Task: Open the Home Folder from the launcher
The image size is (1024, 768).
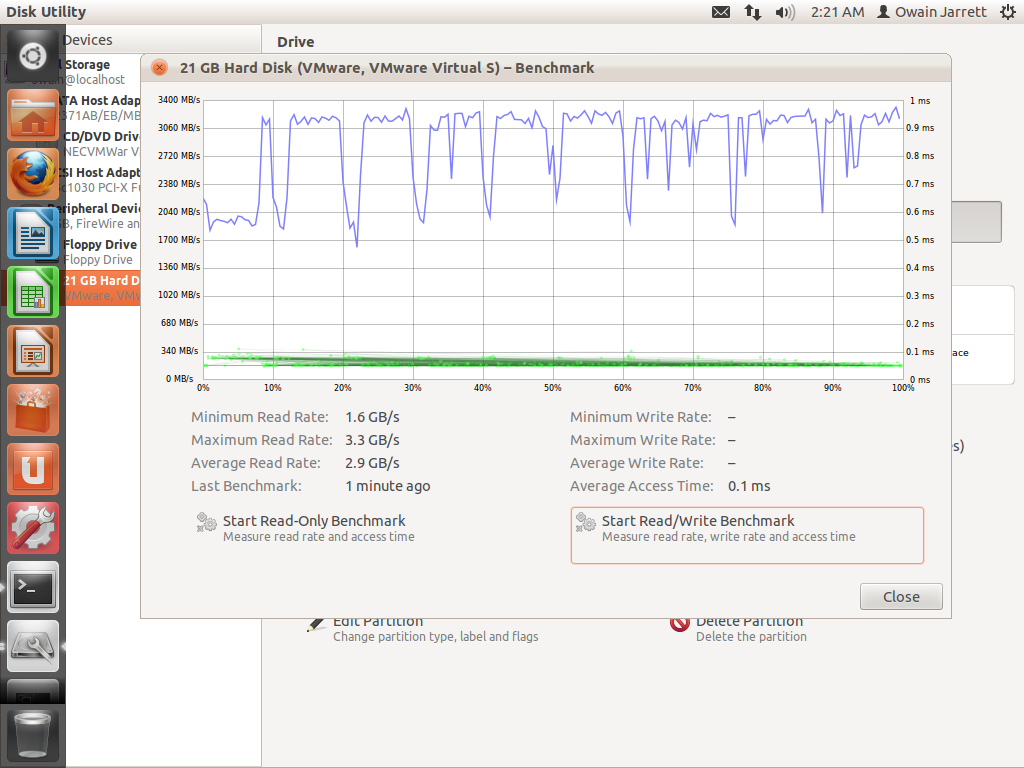Action: tap(33, 116)
